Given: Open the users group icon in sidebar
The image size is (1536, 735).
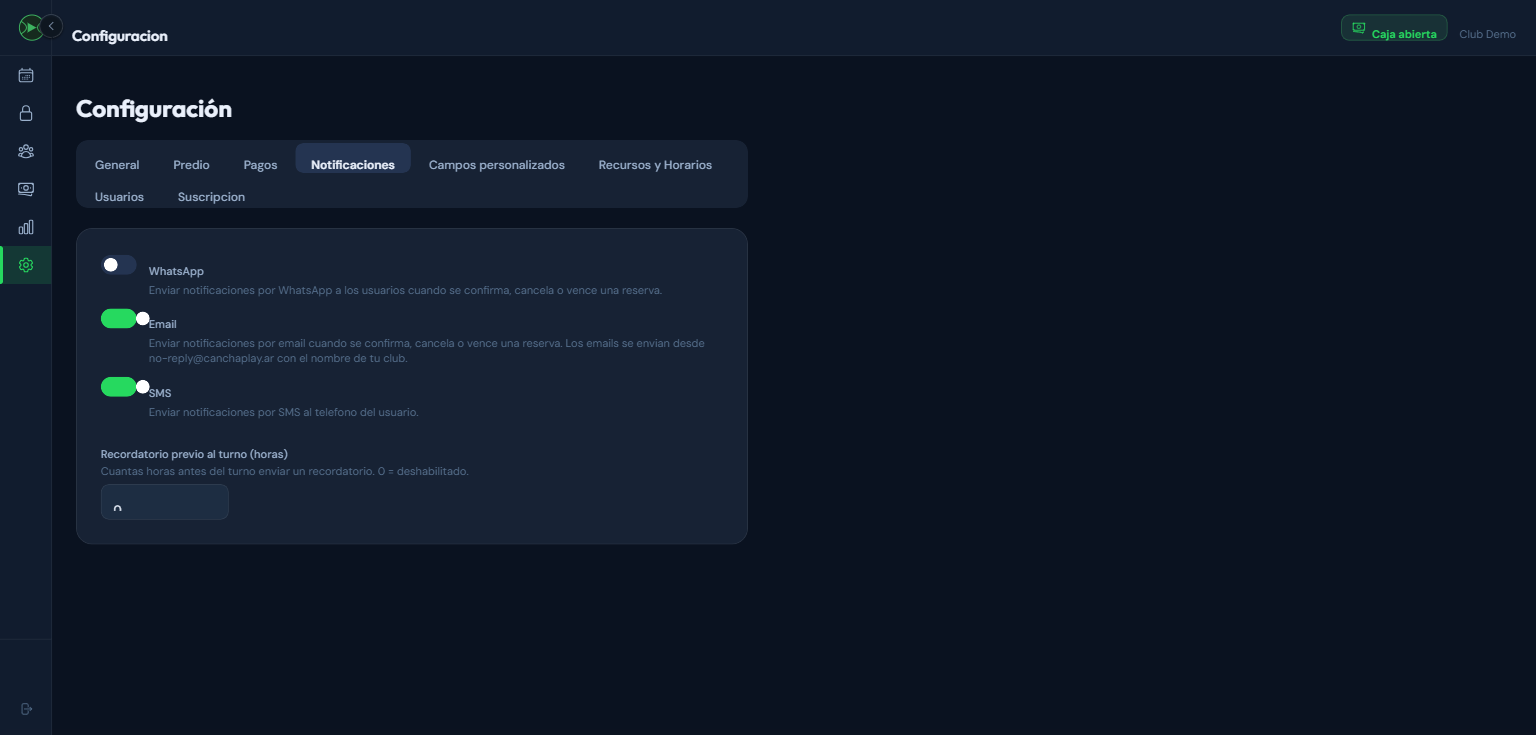Looking at the screenshot, I should 26,151.
